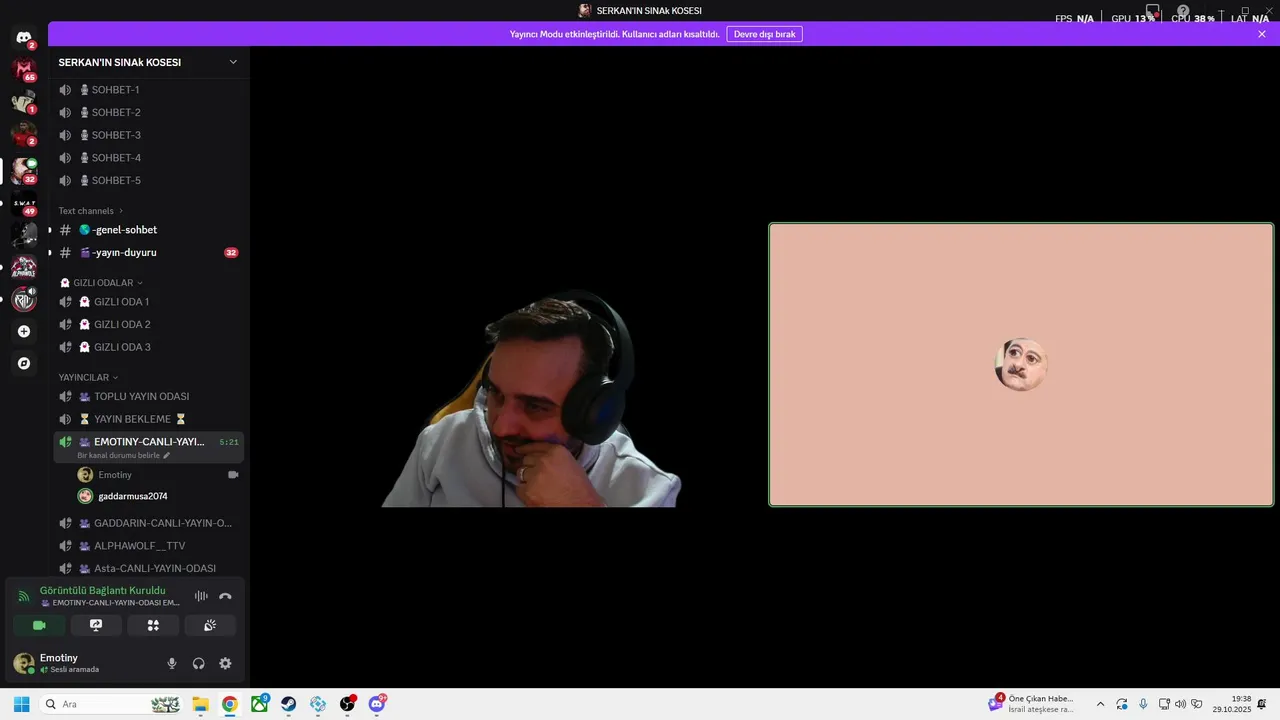Open the notifications bell in system tray
This screenshot has height=720, width=1280.
tap(1263, 704)
